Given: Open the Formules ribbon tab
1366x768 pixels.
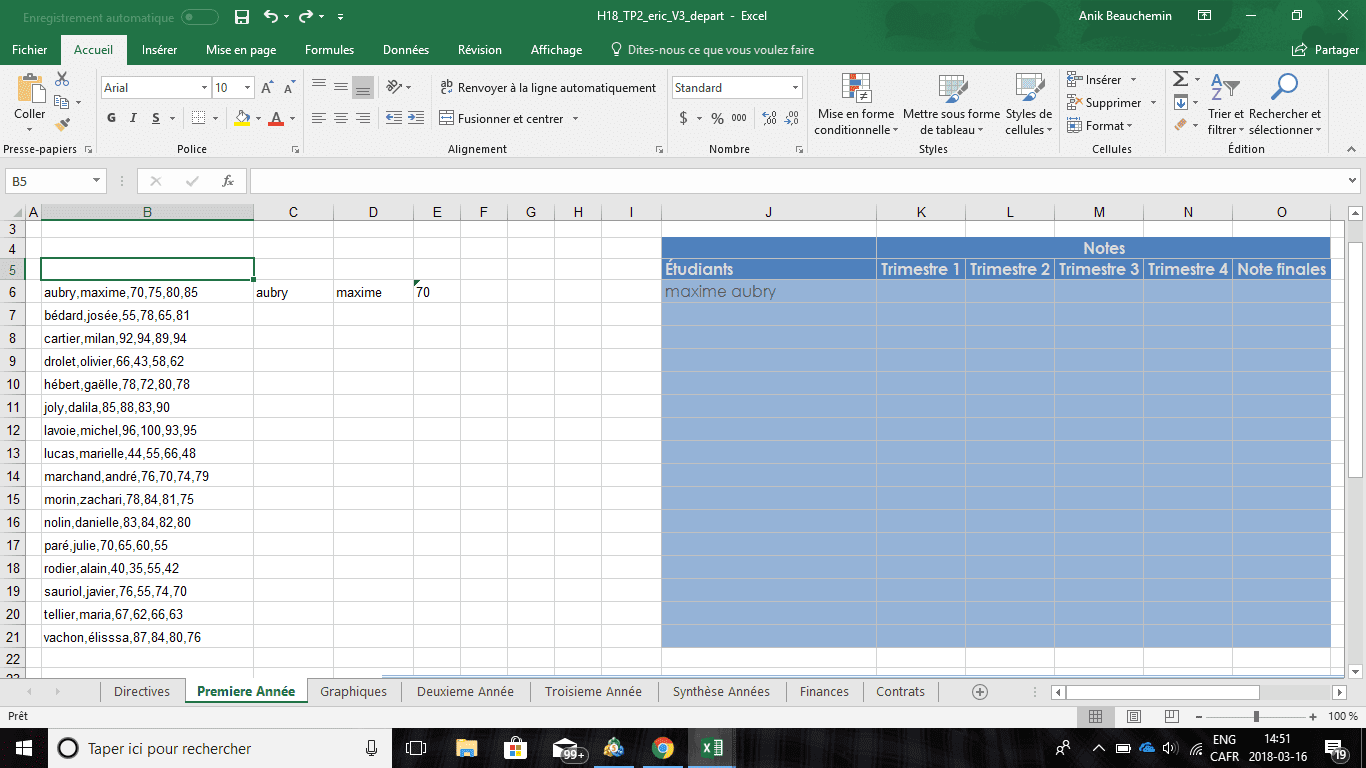Looking at the screenshot, I should (x=329, y=50).
